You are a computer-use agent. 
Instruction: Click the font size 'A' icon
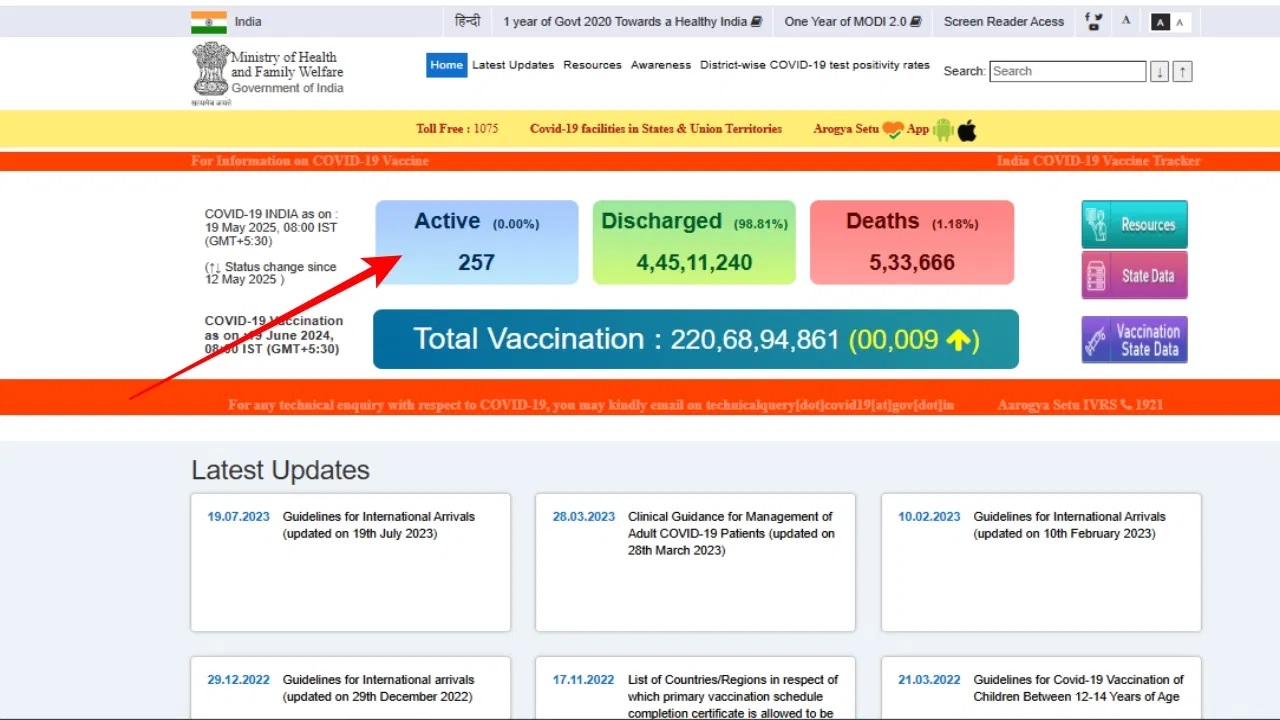tap(1126, 21)
